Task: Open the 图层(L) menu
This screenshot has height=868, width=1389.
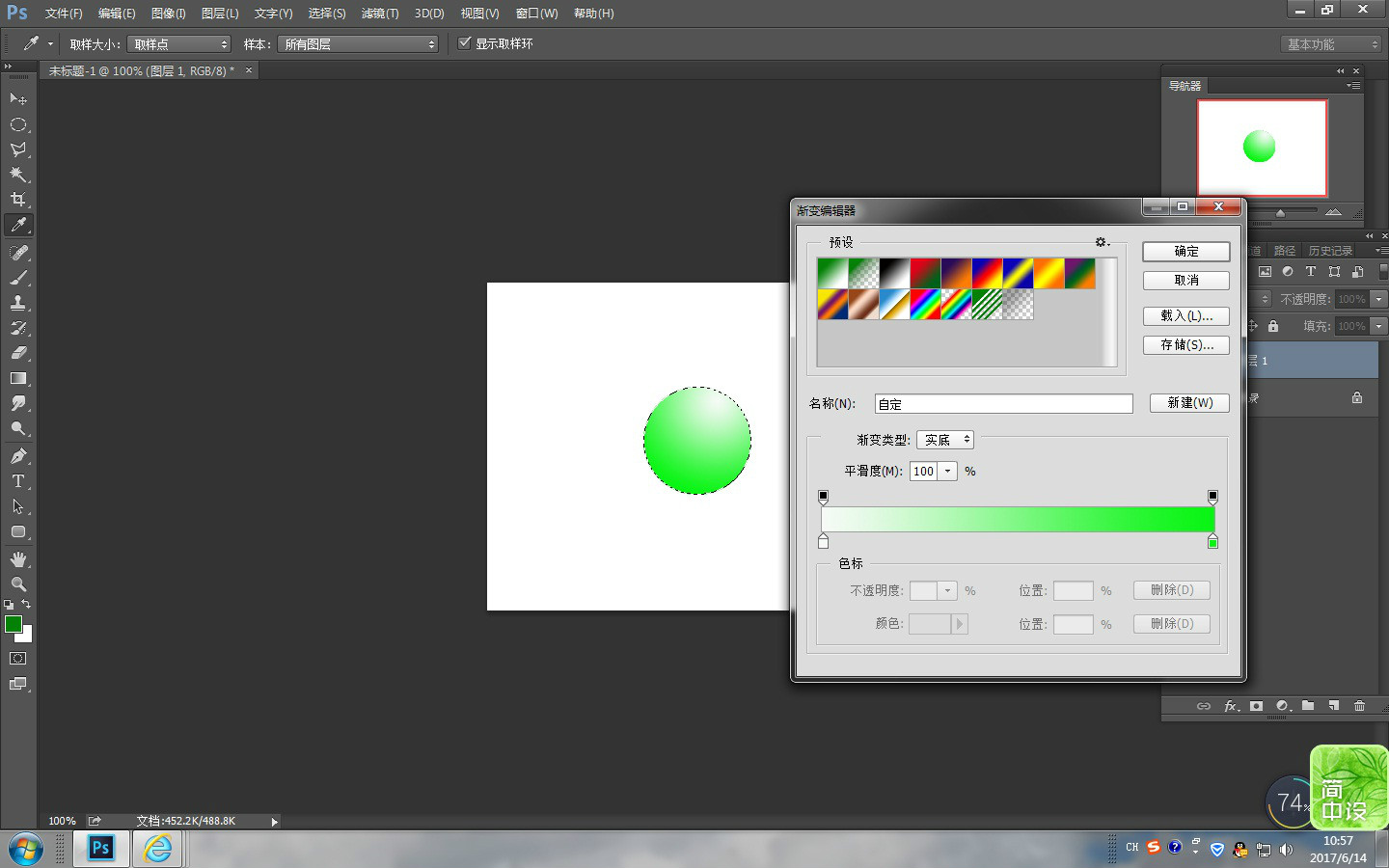Action: click(220, 14)
